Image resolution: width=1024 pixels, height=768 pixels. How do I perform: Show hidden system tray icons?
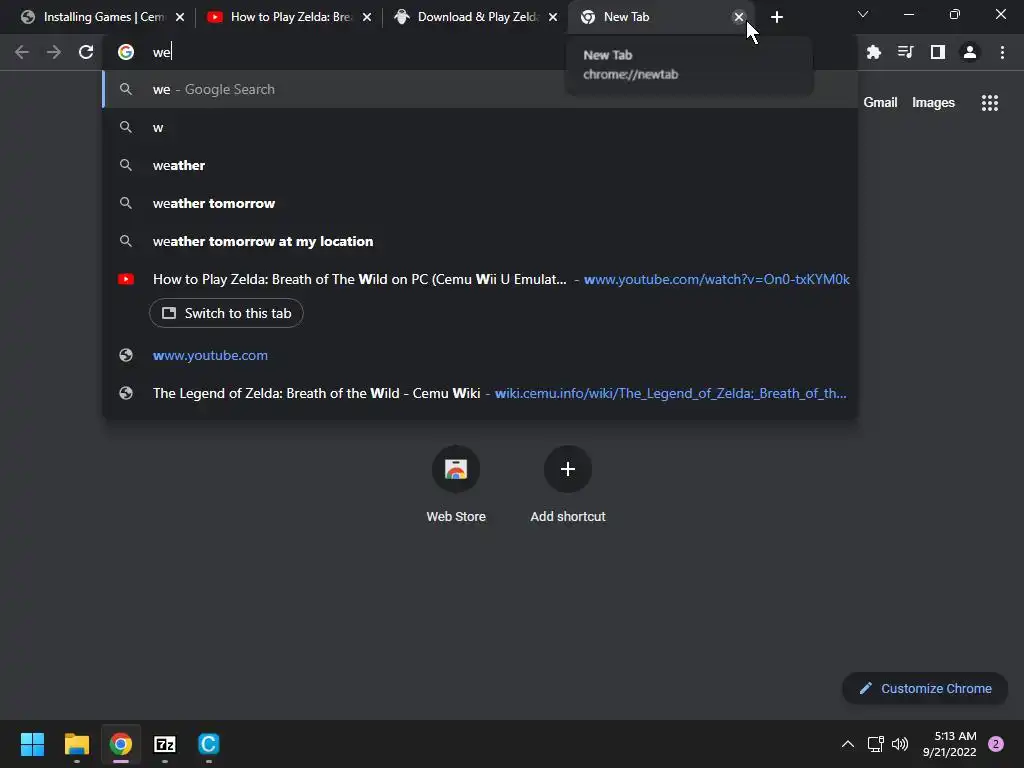click(848, 744)
